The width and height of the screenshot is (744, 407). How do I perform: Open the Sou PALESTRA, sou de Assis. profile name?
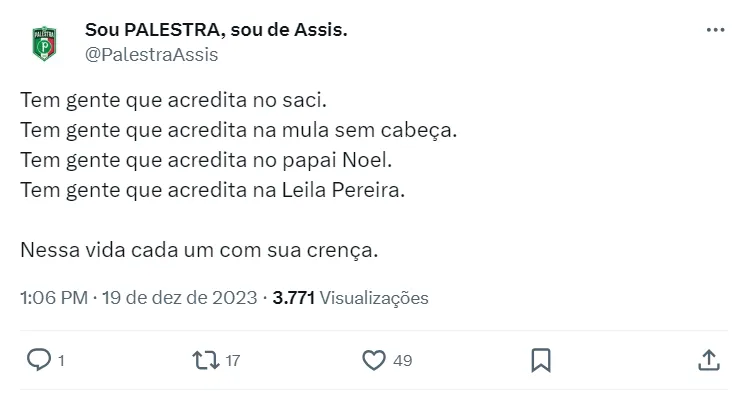coord(216,31)
